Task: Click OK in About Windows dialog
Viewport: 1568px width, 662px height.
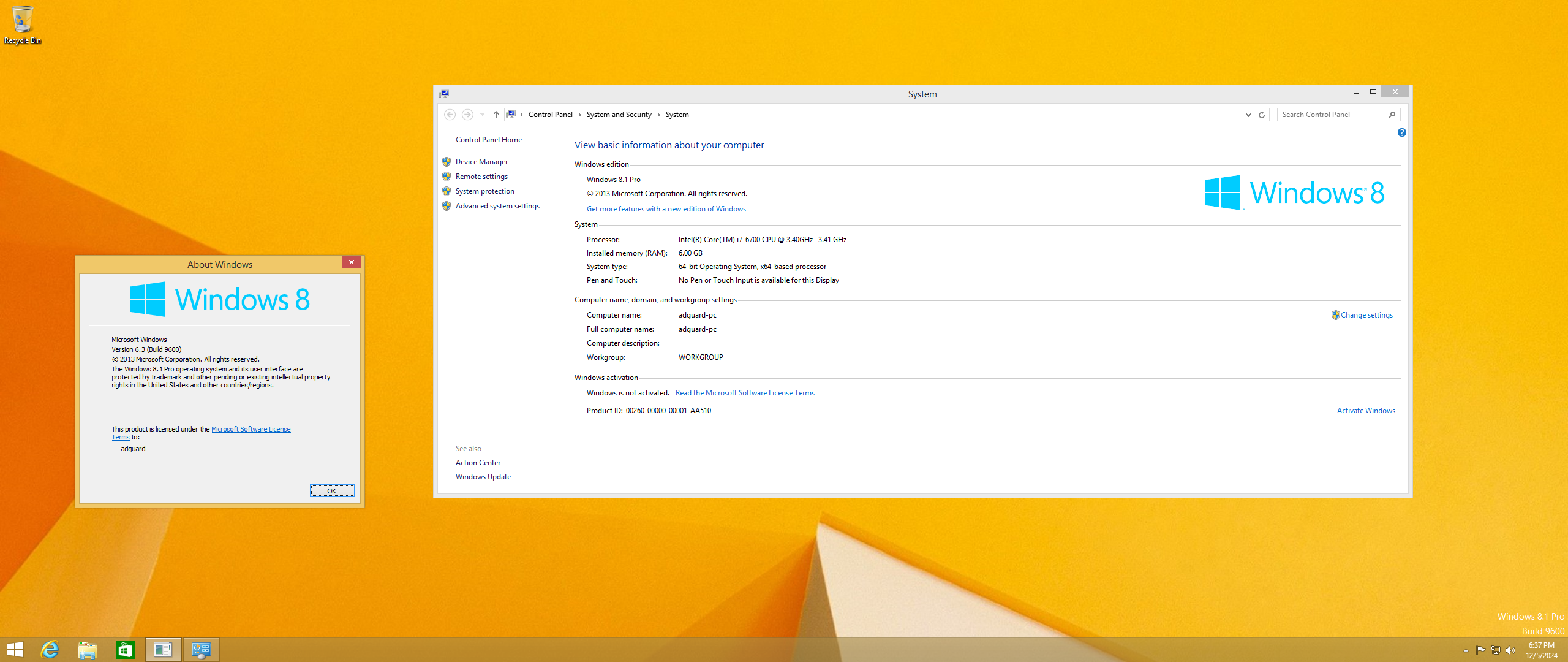Action: (x=331, y=491)
